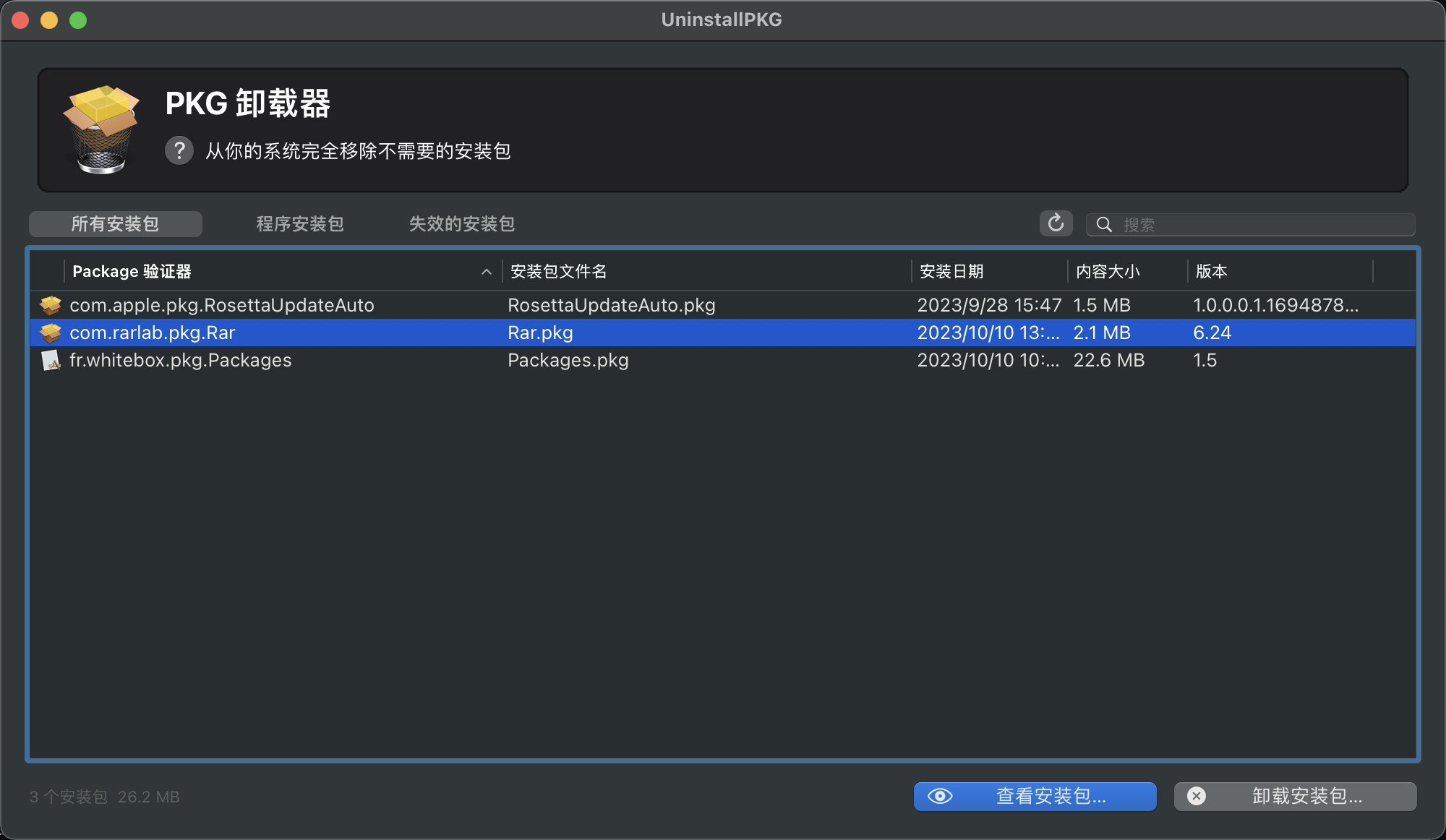Sort by 内容大小 column header
The width and height of the screenshot is (1446, 840).
(1108, 272)
